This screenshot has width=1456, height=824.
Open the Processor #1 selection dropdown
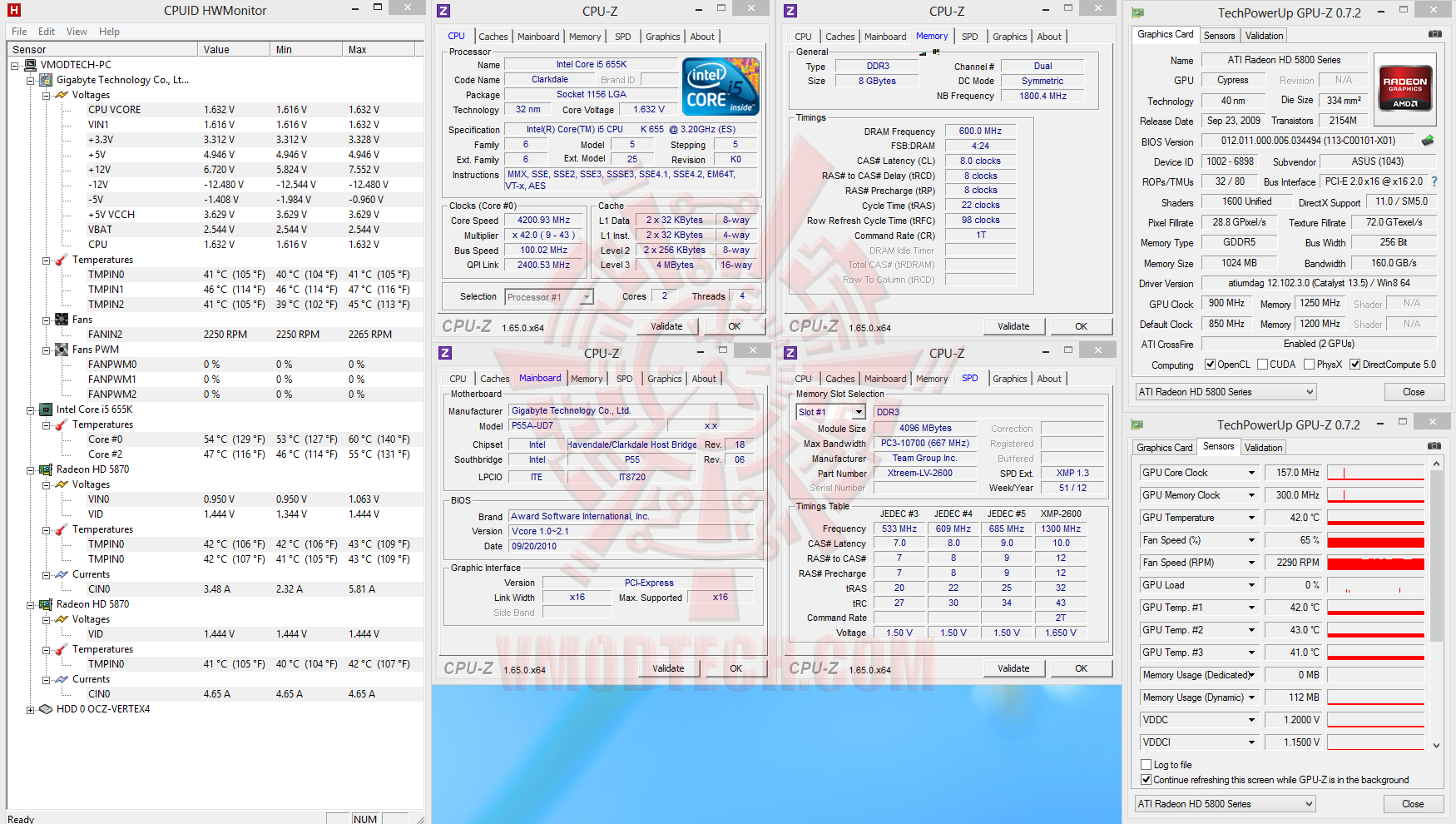[x=587, y=297]
